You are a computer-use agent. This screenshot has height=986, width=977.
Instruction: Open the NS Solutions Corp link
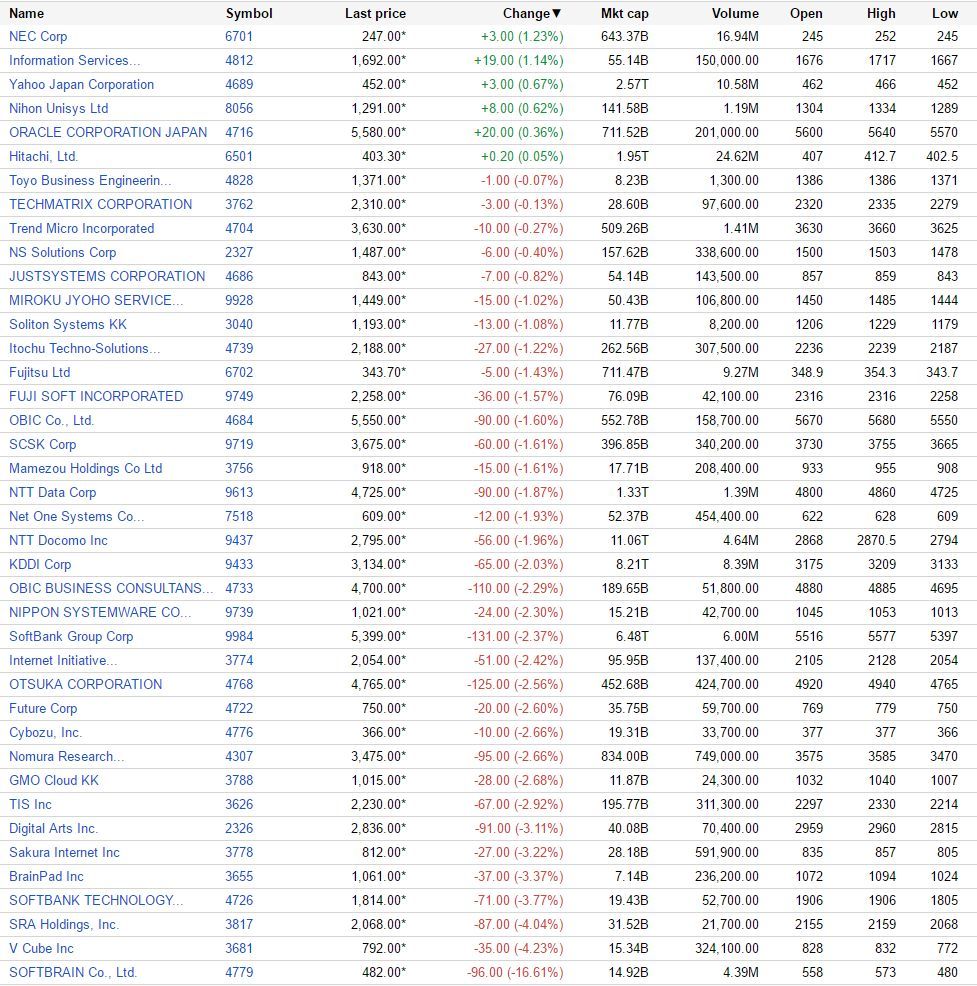(x=62, y=252)
